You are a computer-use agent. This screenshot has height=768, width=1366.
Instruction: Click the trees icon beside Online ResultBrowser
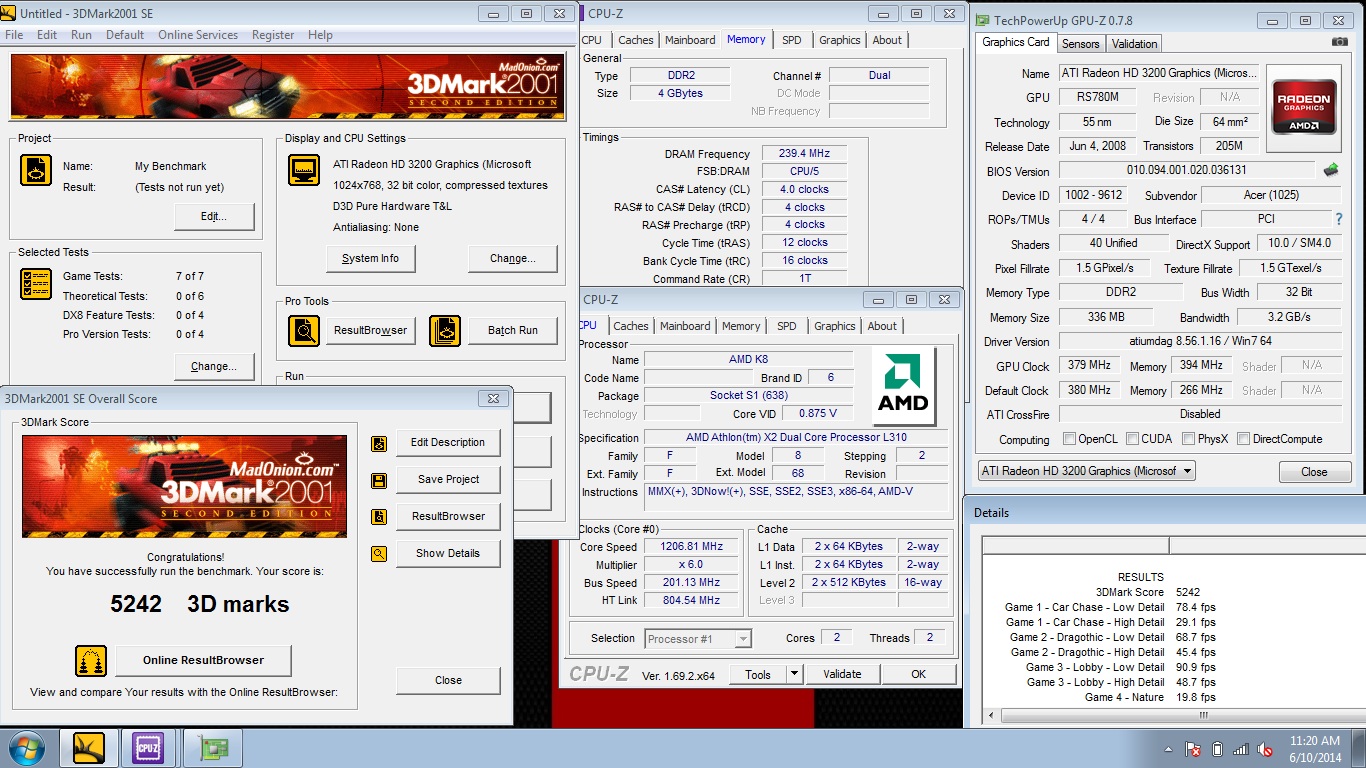[91, 661]
